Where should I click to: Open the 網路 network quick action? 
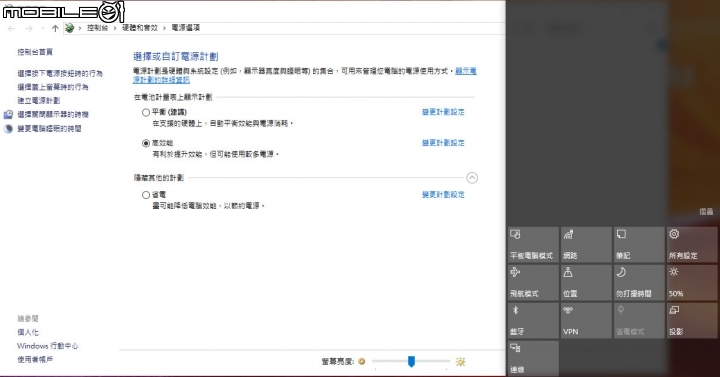click(586, 245)
